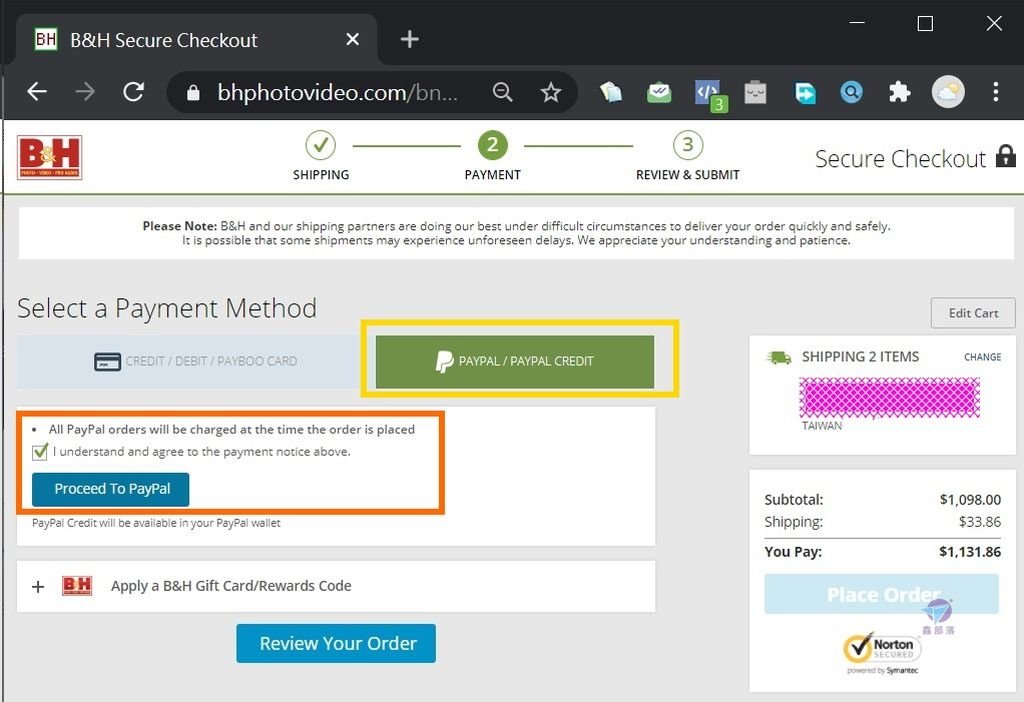Image resolution: width=1024 pixels, height=702 pixels.
Task: Bookmark this page with the star icon
Action: (x=551, y=92)
